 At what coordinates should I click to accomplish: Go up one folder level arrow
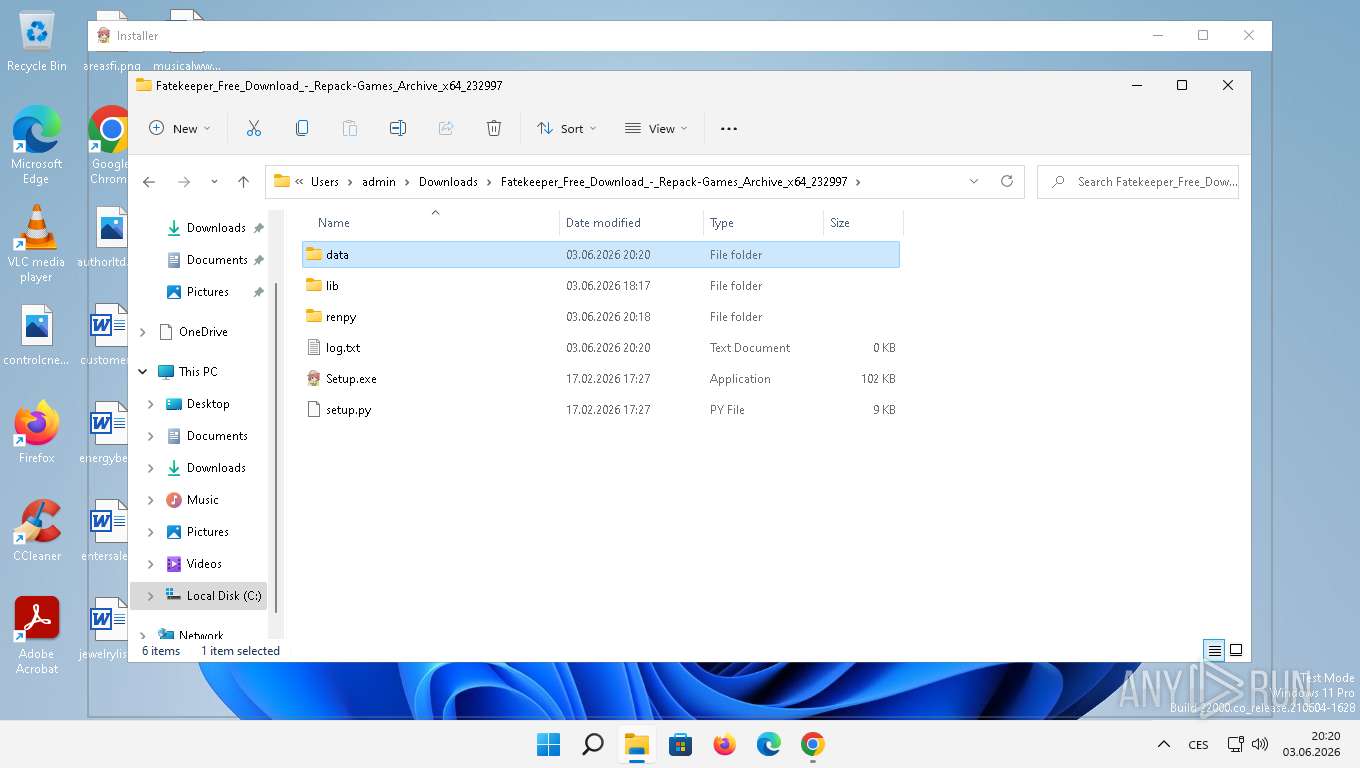tap(243, 182)
